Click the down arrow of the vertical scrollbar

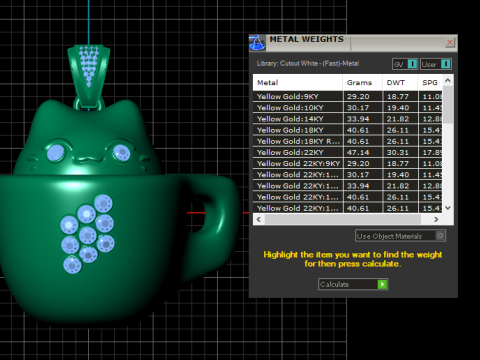click(448, 208)
